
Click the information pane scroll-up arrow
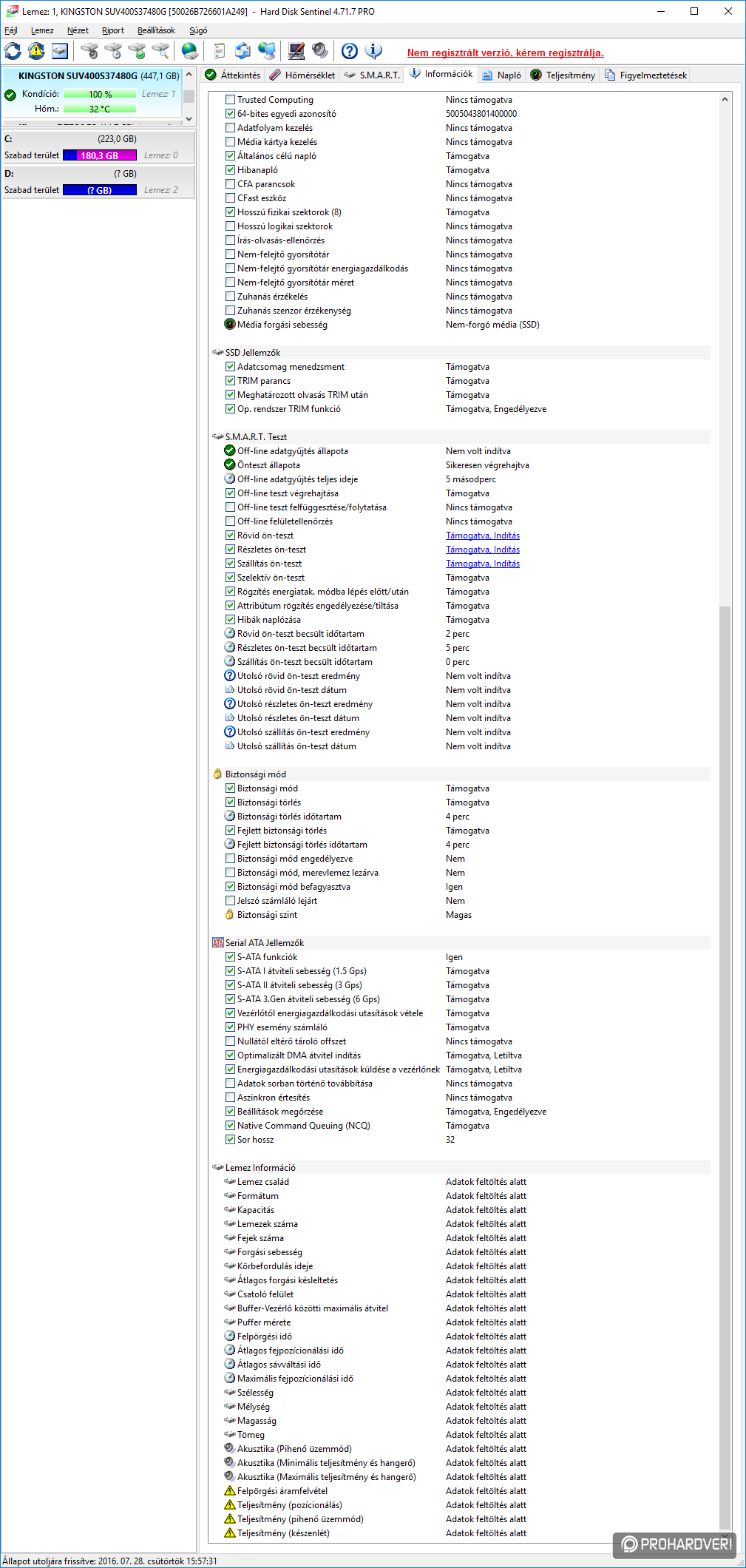coord(725,99)
